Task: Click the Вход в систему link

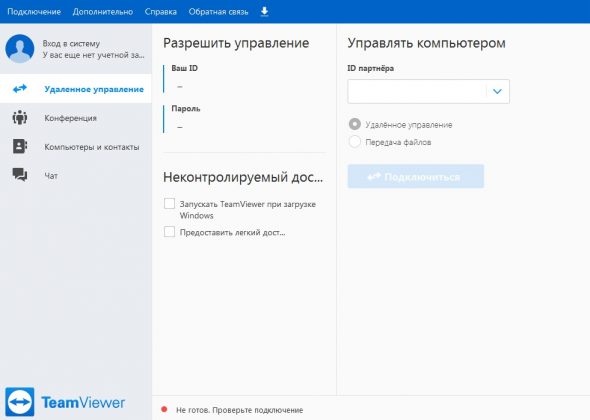Action: click(x=71, y=44)
